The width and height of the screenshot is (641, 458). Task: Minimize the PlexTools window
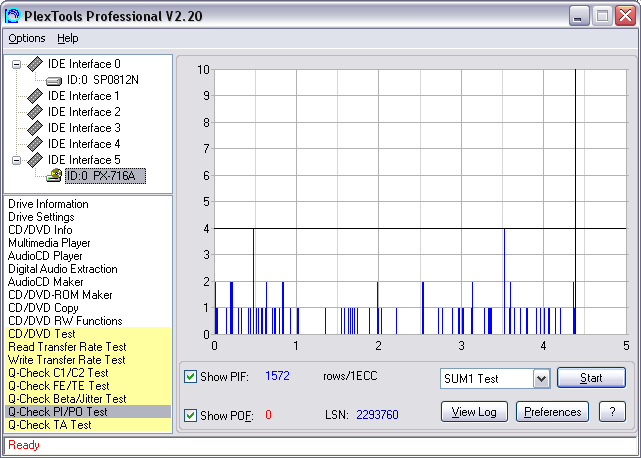579,16
